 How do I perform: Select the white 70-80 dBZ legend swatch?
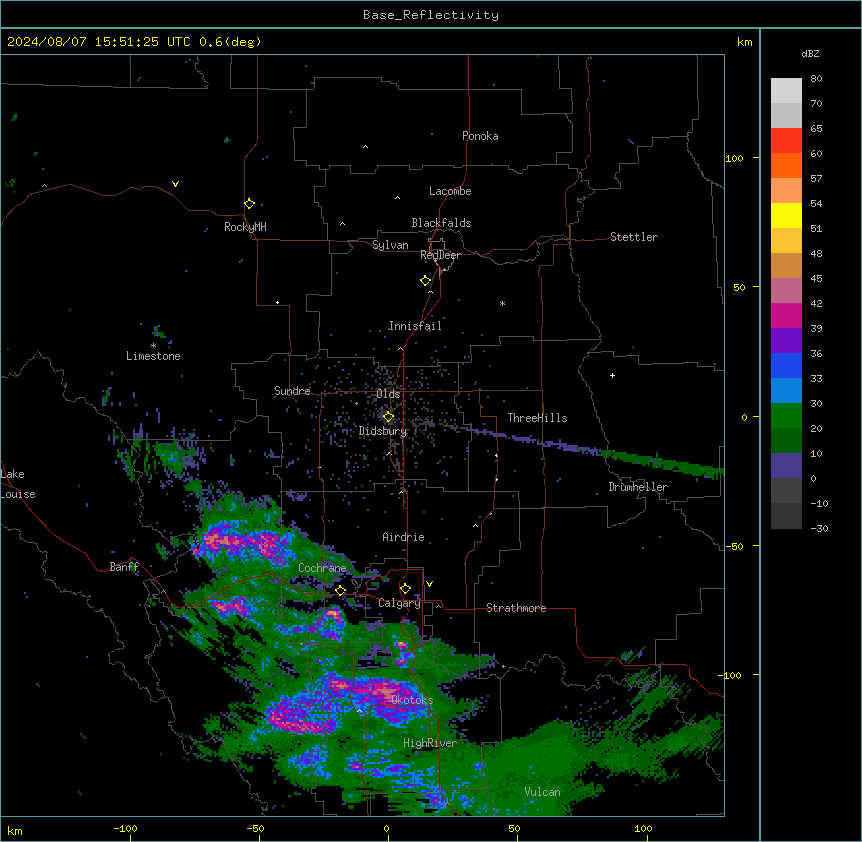point(786,91)
